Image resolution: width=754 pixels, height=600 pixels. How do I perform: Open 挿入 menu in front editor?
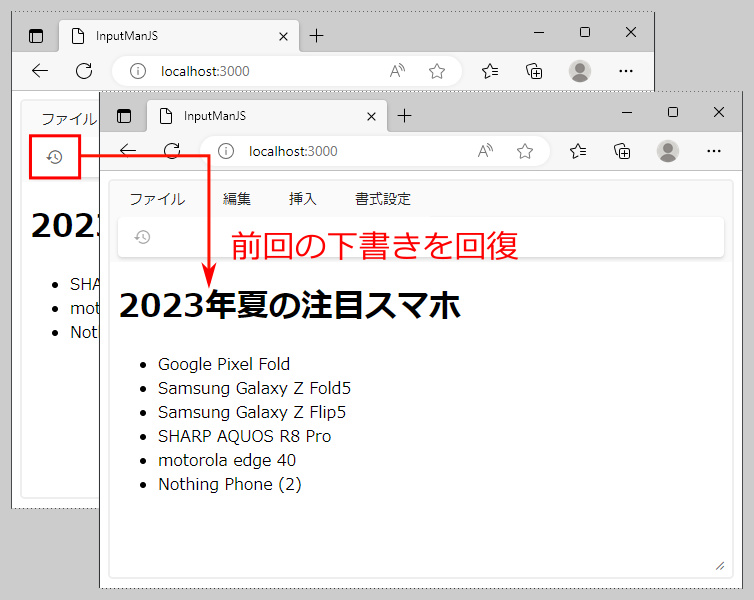(x=302, y=199)
